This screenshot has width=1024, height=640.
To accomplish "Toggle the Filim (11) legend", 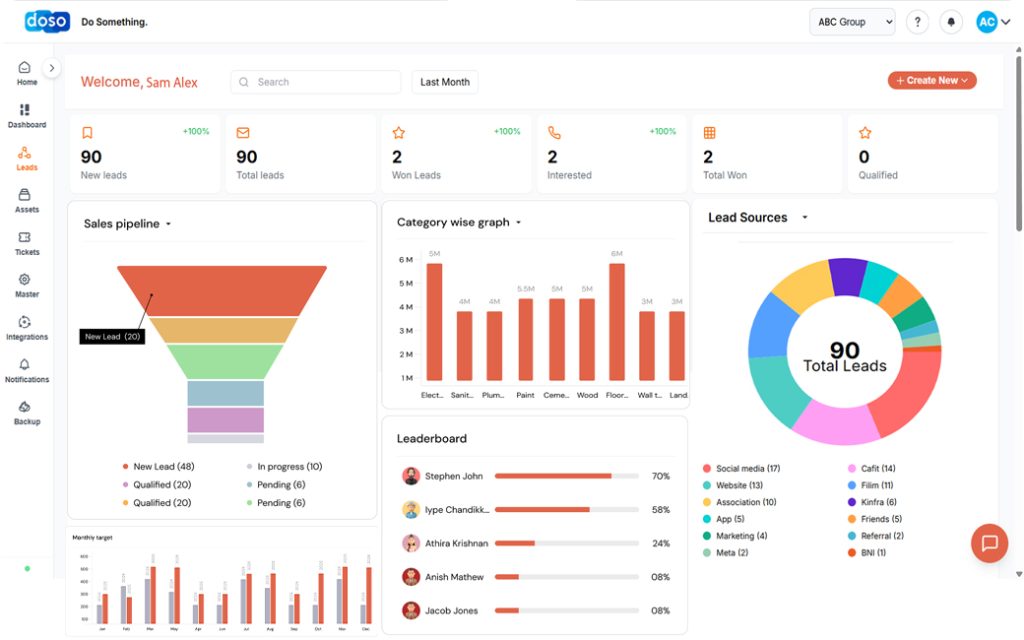I will coord(871,486).
